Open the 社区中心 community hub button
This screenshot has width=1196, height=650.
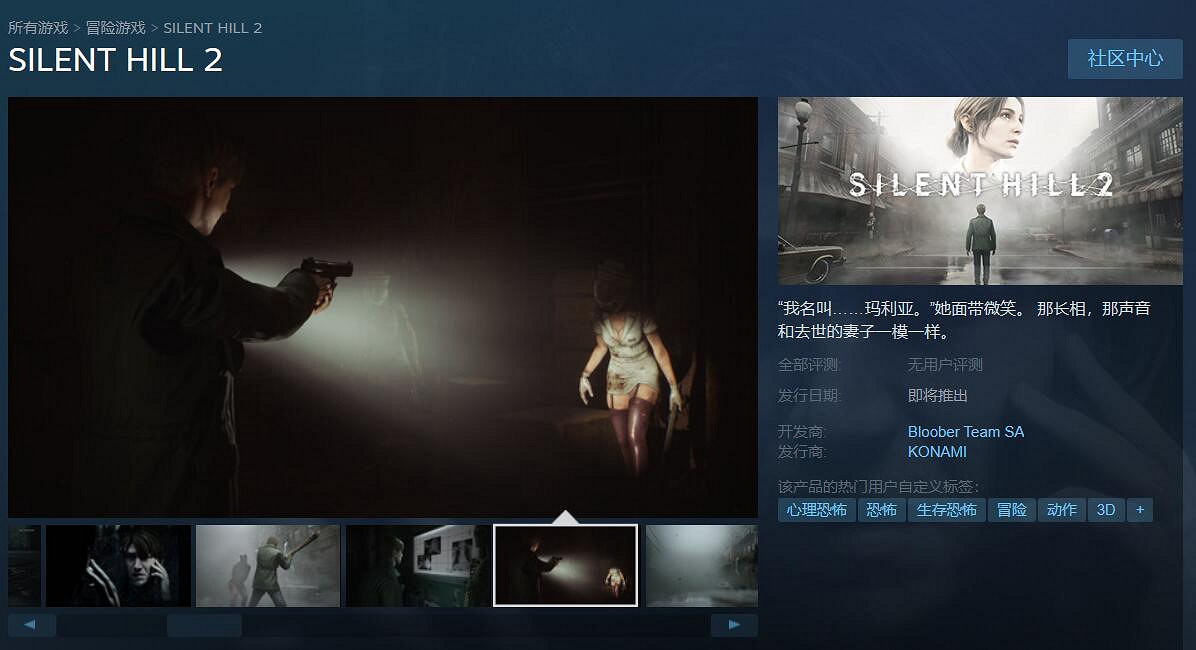point(1125,59)
